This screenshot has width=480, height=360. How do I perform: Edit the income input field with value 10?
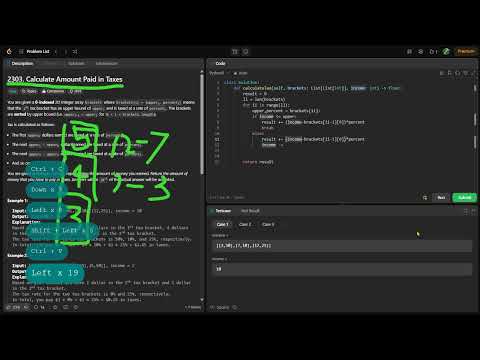click(x=342, y=269)
